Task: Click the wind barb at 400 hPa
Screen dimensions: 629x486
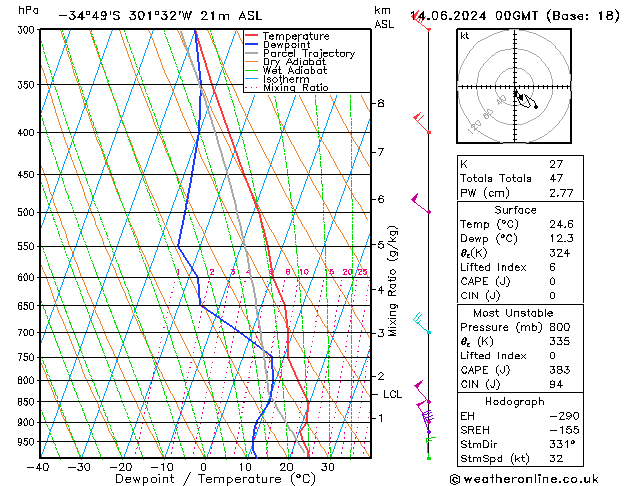Action: pos(421,123)
